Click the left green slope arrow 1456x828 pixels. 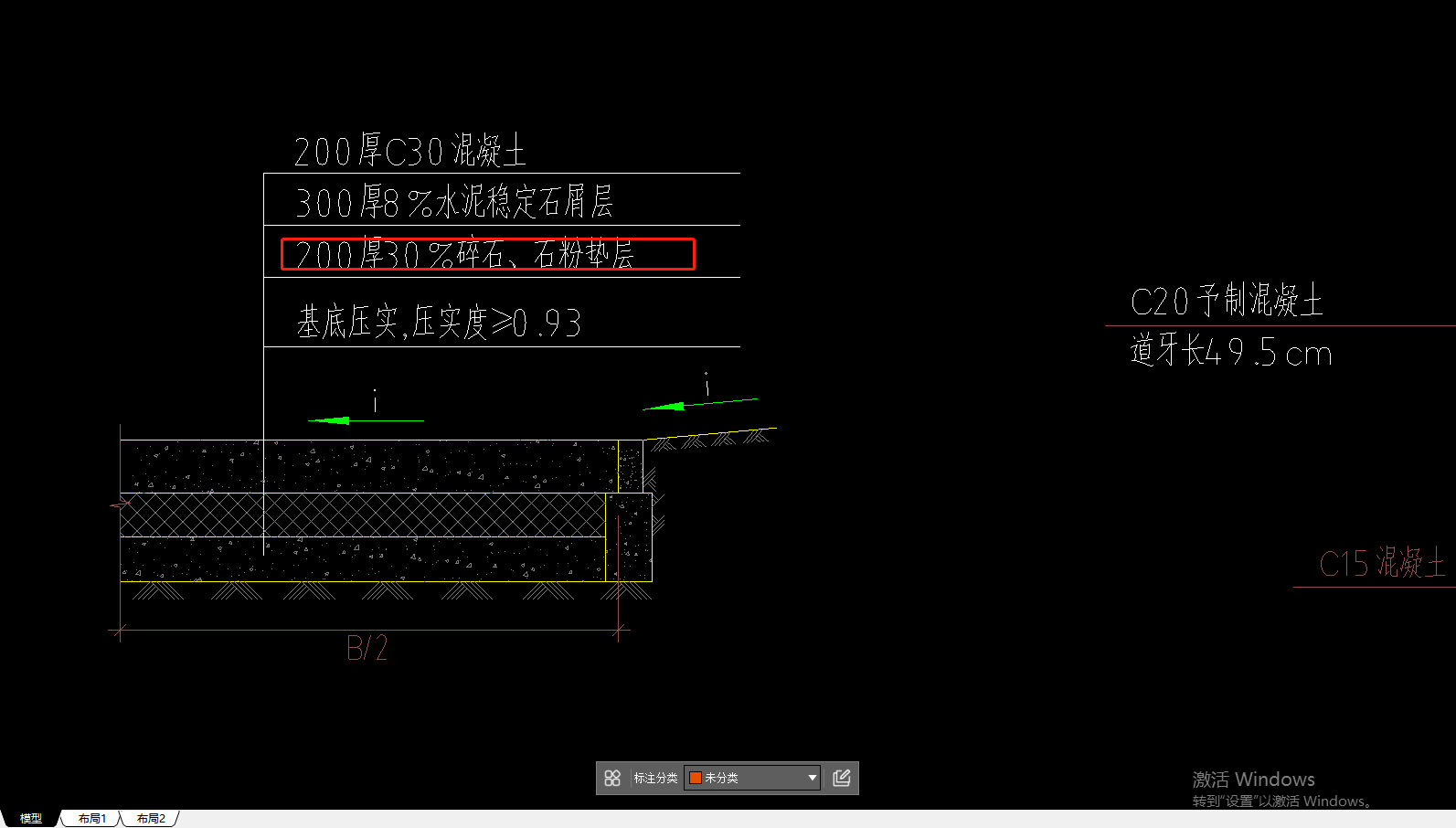click(x=366, y=420)
